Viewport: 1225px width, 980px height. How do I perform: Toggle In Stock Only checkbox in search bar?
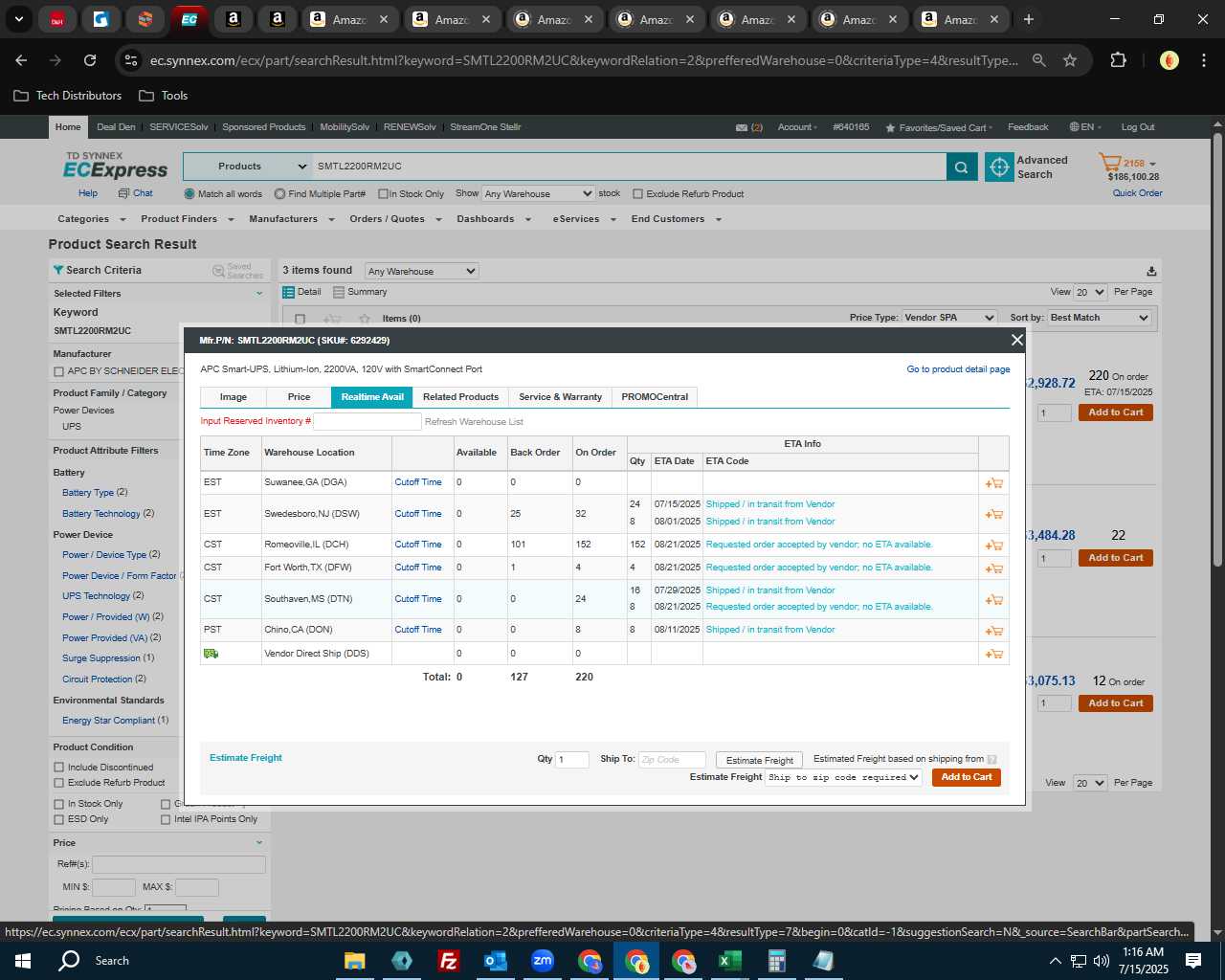[x=383, y=194]
